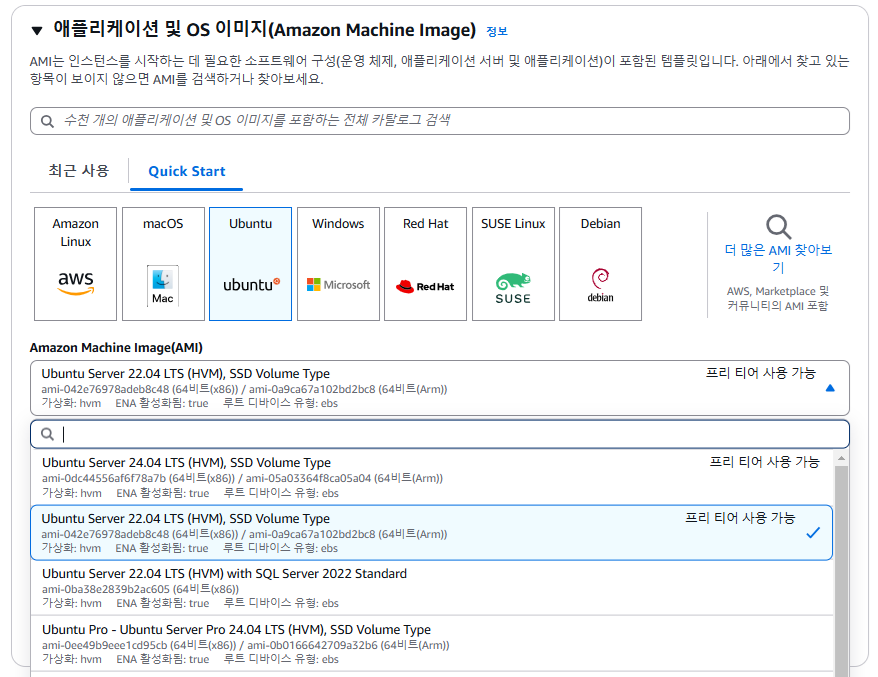Viewport: 878px width, 677px height.
Task: Click ami-0dc44556af6f78a7b ID text
Action: pyautogui.click(x=104, y=478)
